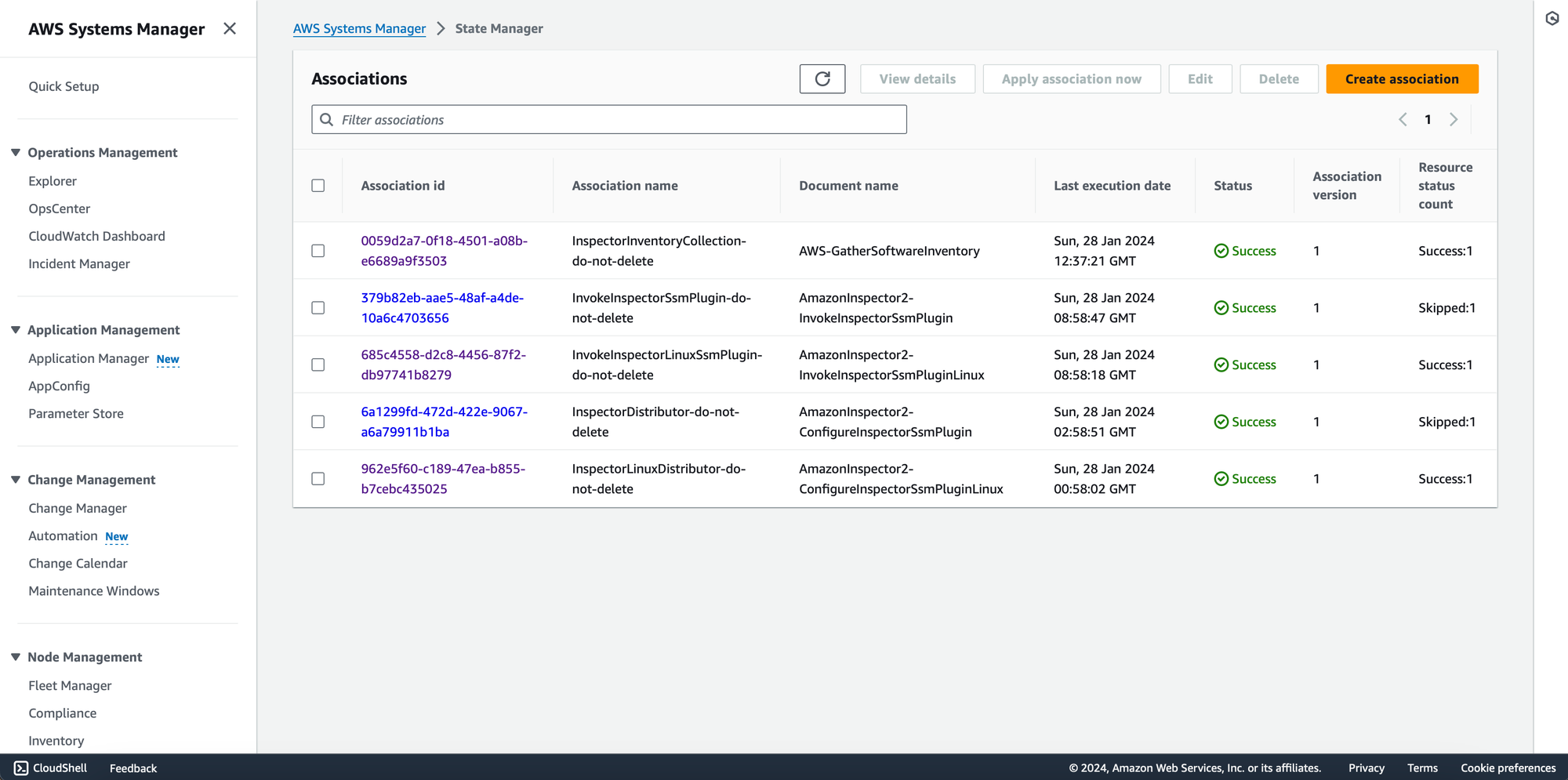Open Fleet Manager in the sidebar

pyautogui.click(x=70, y=685)
